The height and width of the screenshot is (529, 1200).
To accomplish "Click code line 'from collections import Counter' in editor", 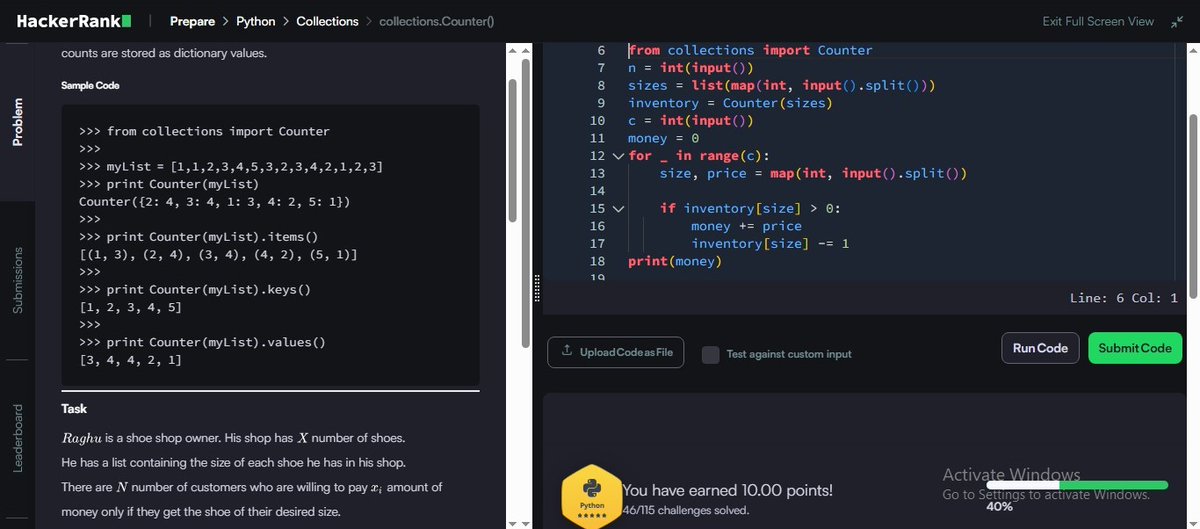I will [750, 50].
